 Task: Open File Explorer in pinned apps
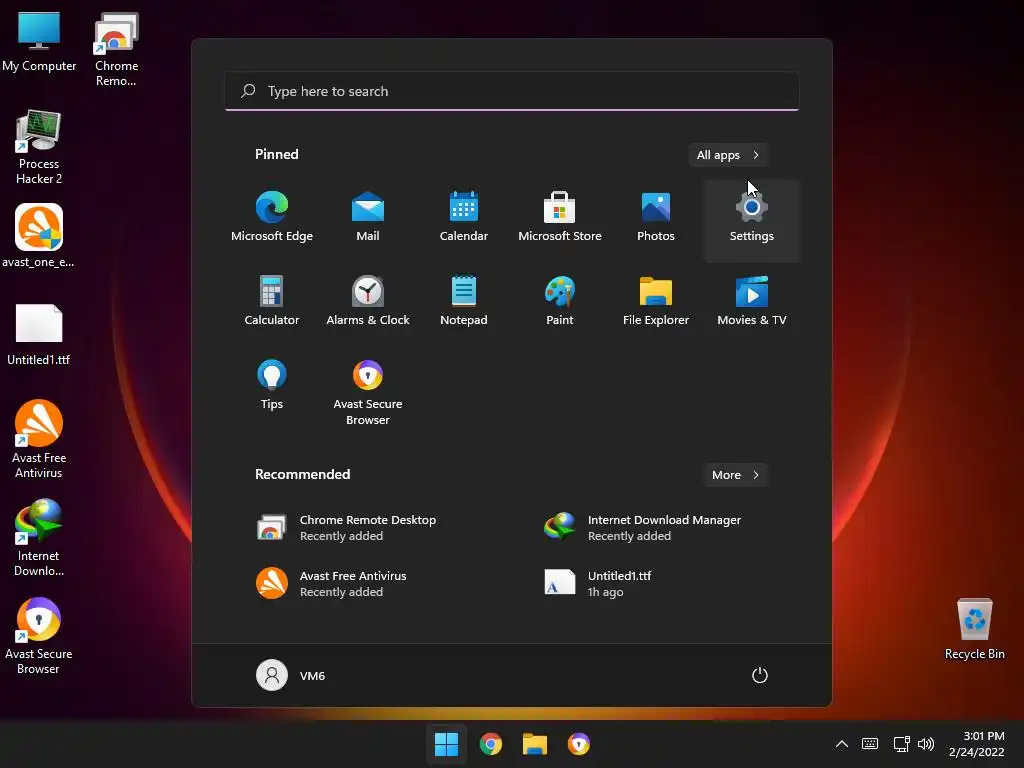pos(656,302)
